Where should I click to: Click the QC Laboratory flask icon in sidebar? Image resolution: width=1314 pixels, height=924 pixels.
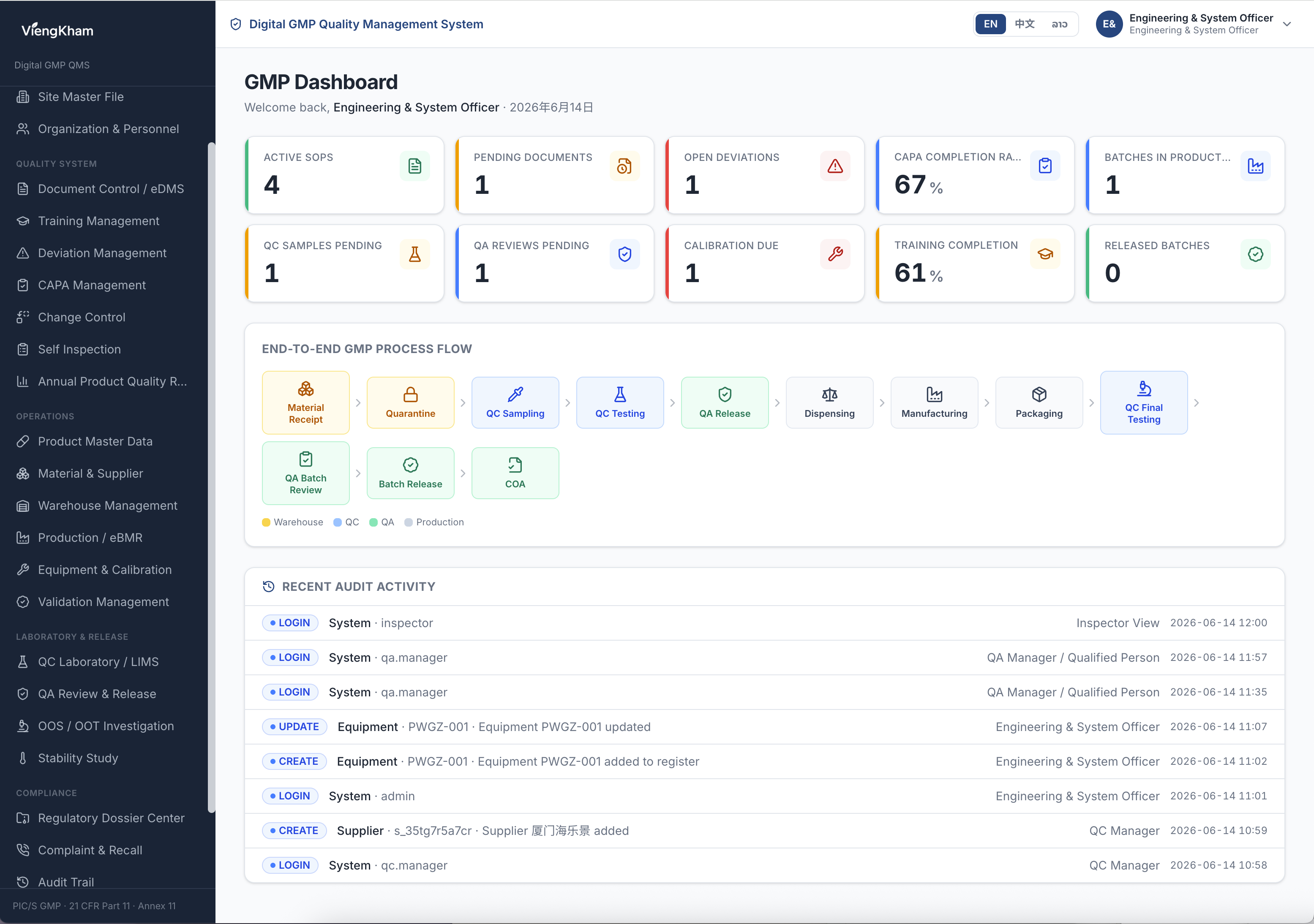(x=23, y=661)
